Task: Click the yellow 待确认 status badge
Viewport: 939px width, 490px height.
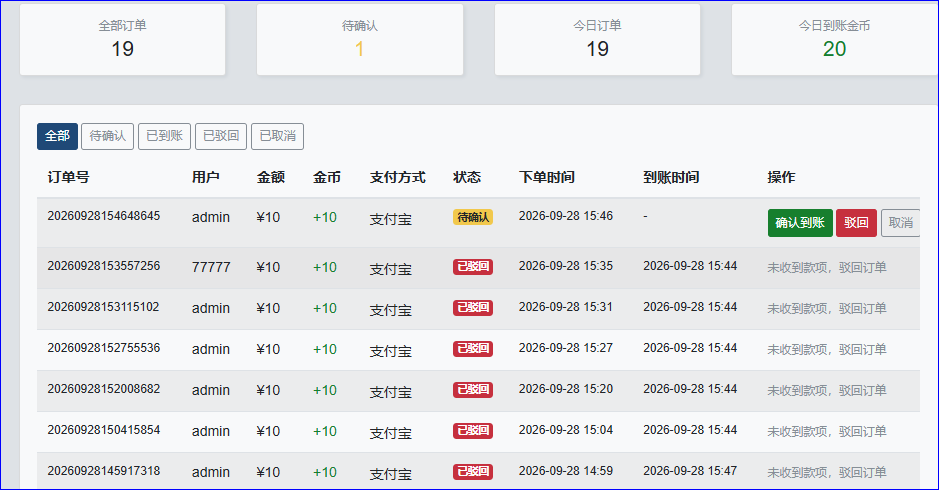Action: tap(473, 217)
